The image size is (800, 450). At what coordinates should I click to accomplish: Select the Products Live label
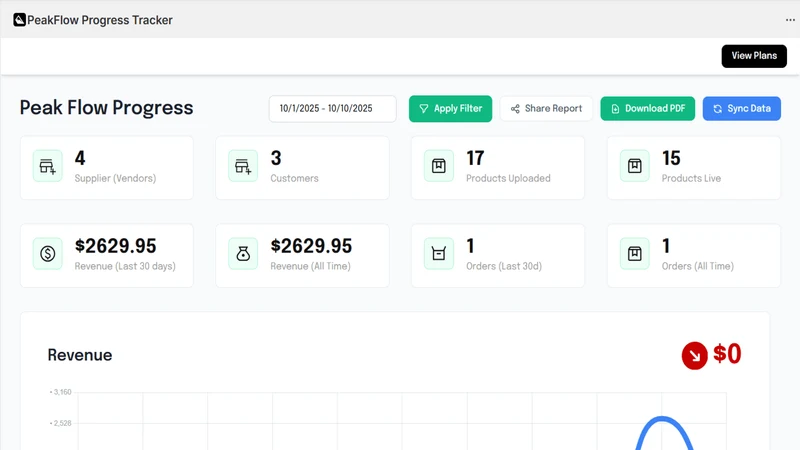click(x=691, y=178)
